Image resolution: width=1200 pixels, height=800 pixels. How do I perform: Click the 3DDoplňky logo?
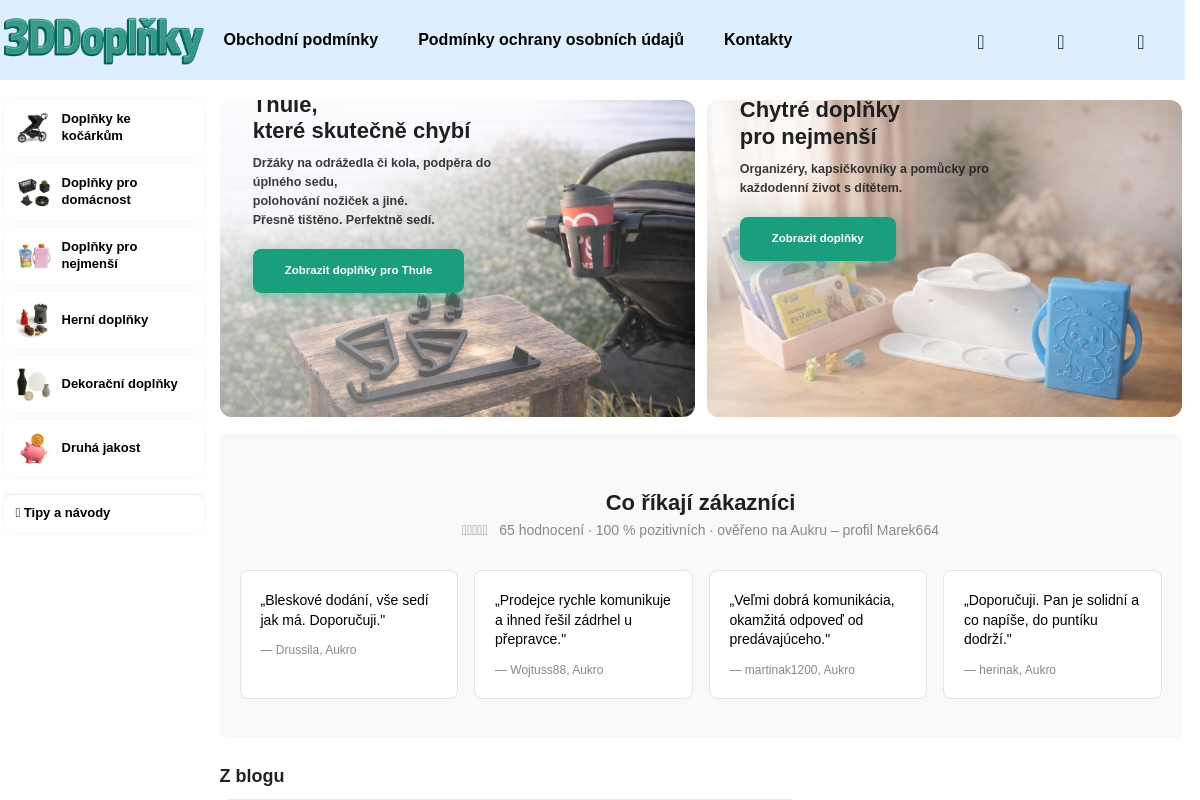(x=103, y=40)
